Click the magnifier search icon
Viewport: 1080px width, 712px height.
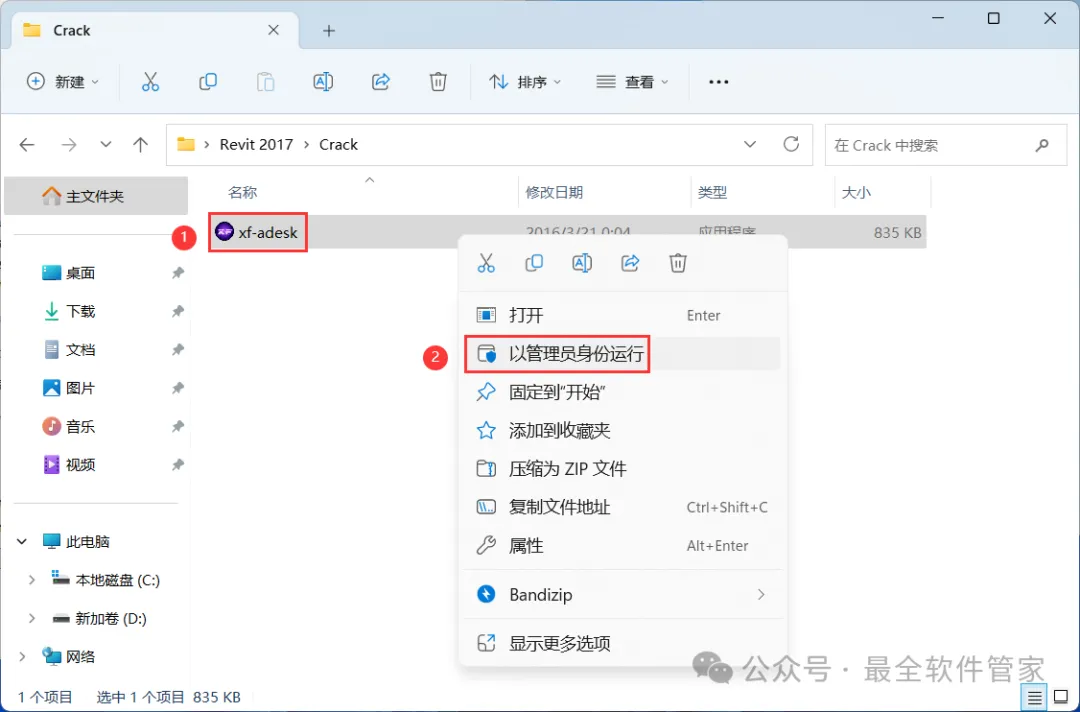coord(1042,145)
